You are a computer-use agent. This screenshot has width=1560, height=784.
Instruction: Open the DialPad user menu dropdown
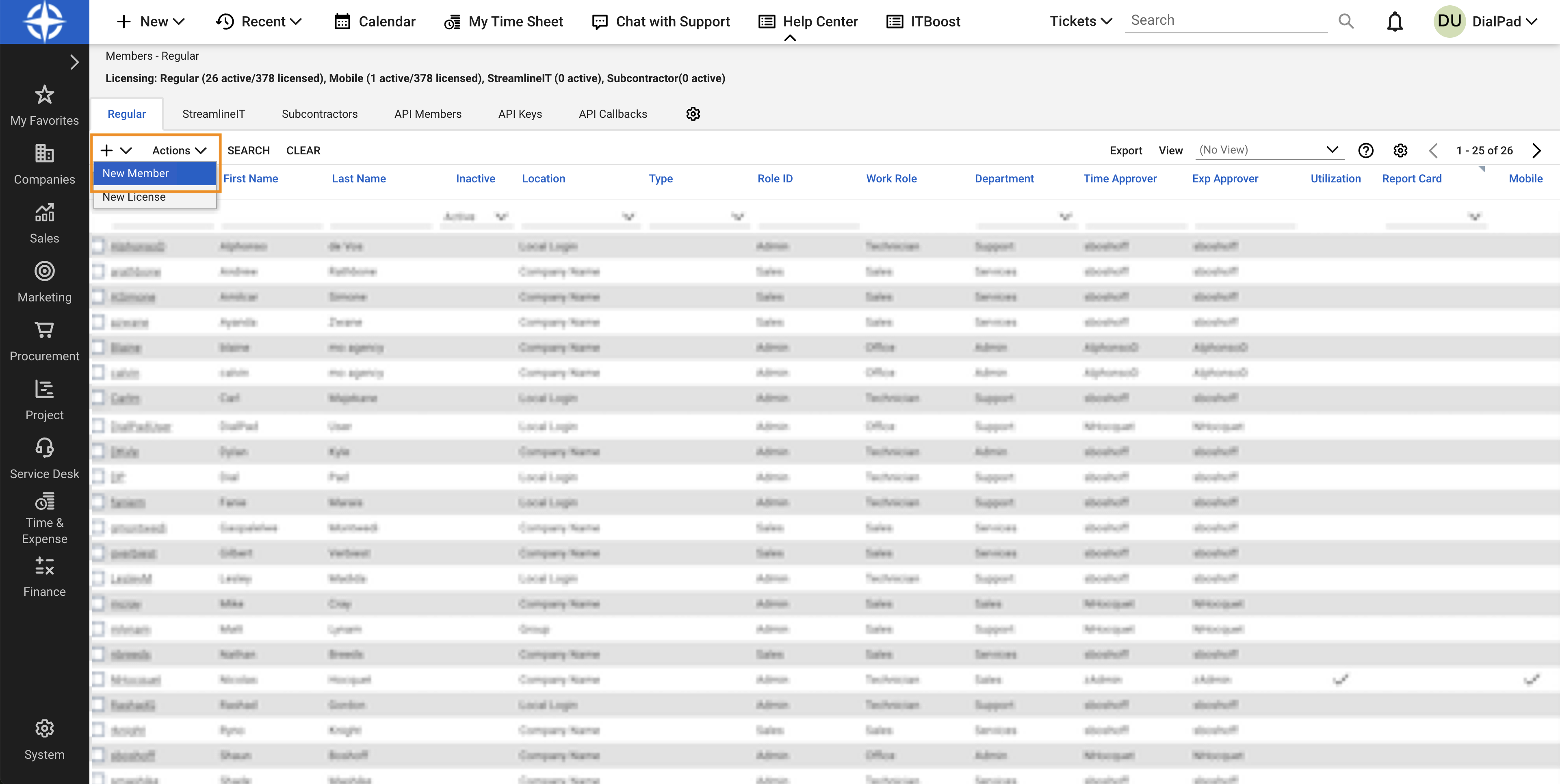click(x=1504, y=22)
